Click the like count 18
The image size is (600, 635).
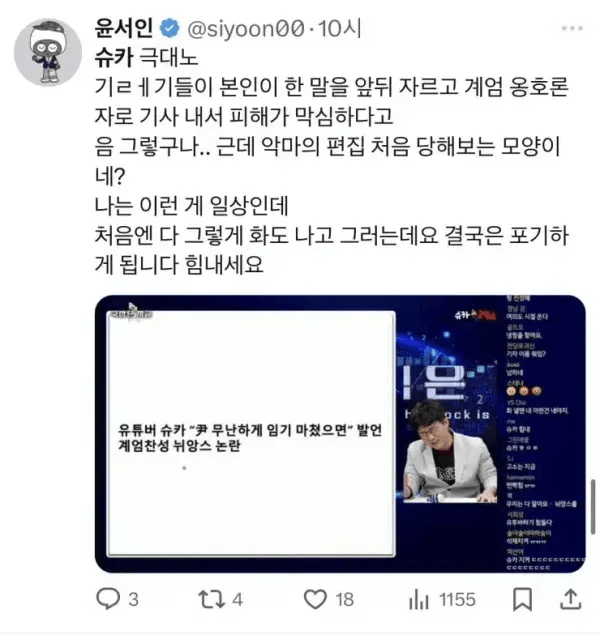coord(345,600)
